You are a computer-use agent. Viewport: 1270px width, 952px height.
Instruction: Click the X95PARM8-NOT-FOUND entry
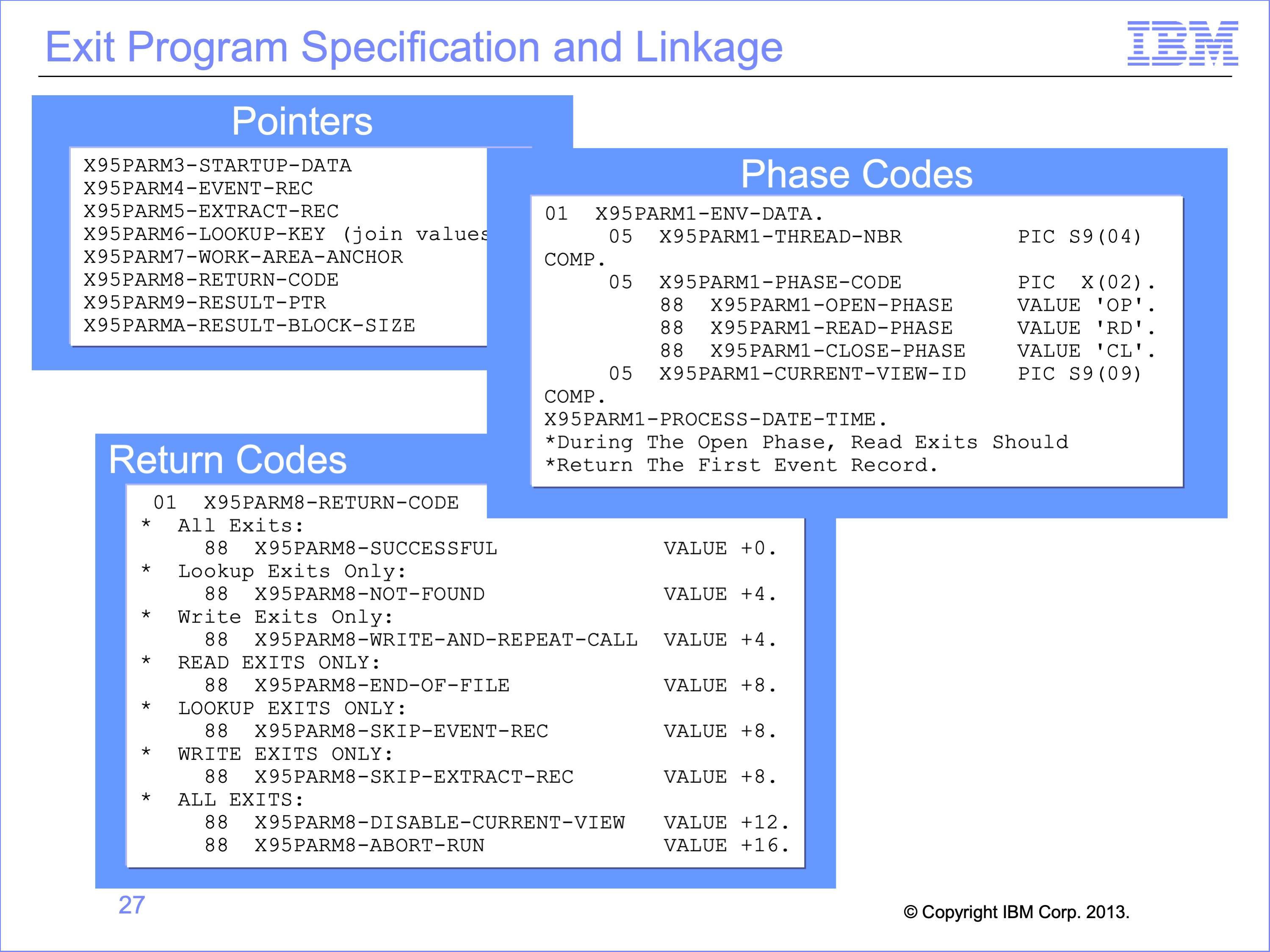[370, 594]
